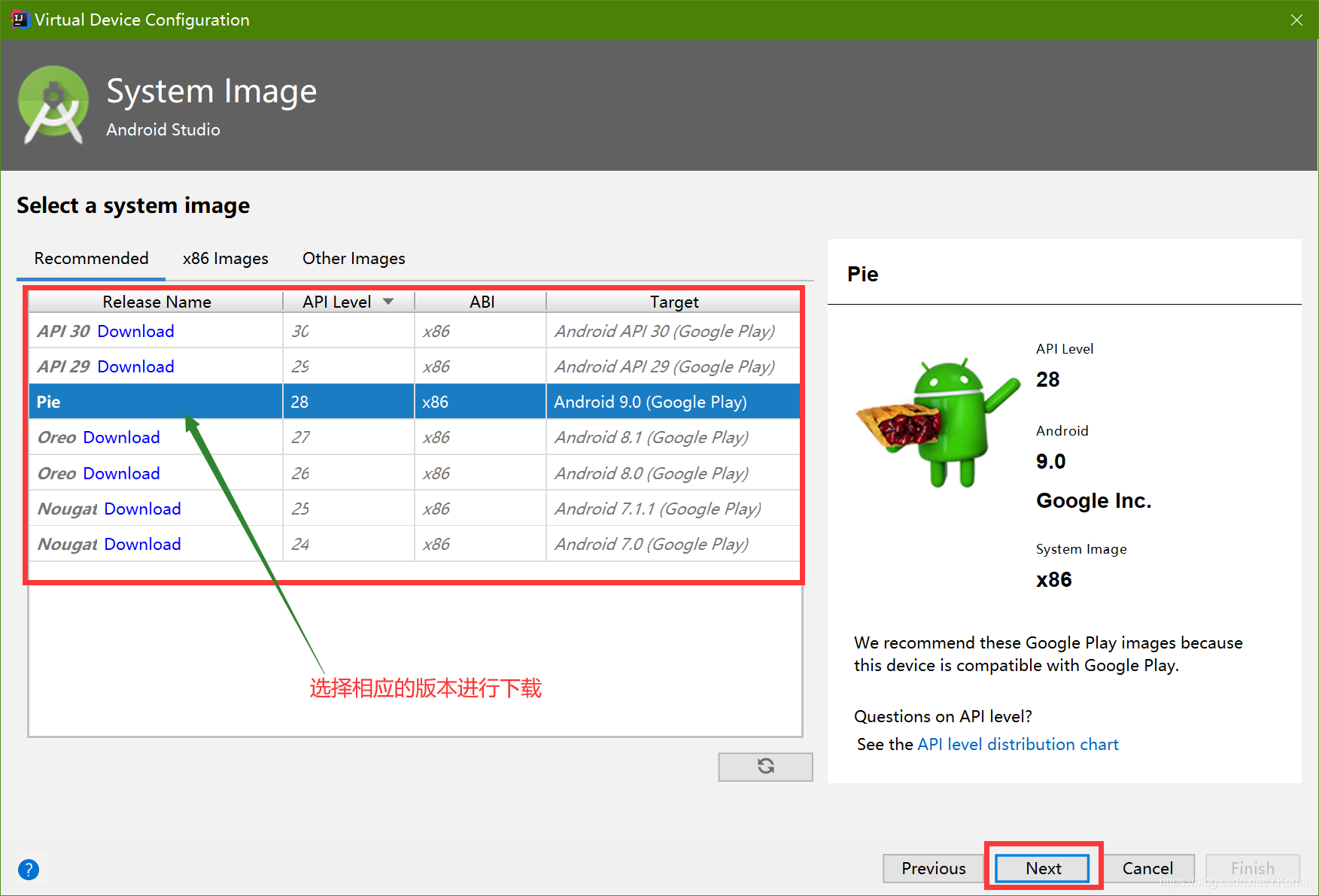Select the Android 8.0 (Google Play) cell
Image resolution: width=1319 pixels, height=896 pixels.
point(673,473)
